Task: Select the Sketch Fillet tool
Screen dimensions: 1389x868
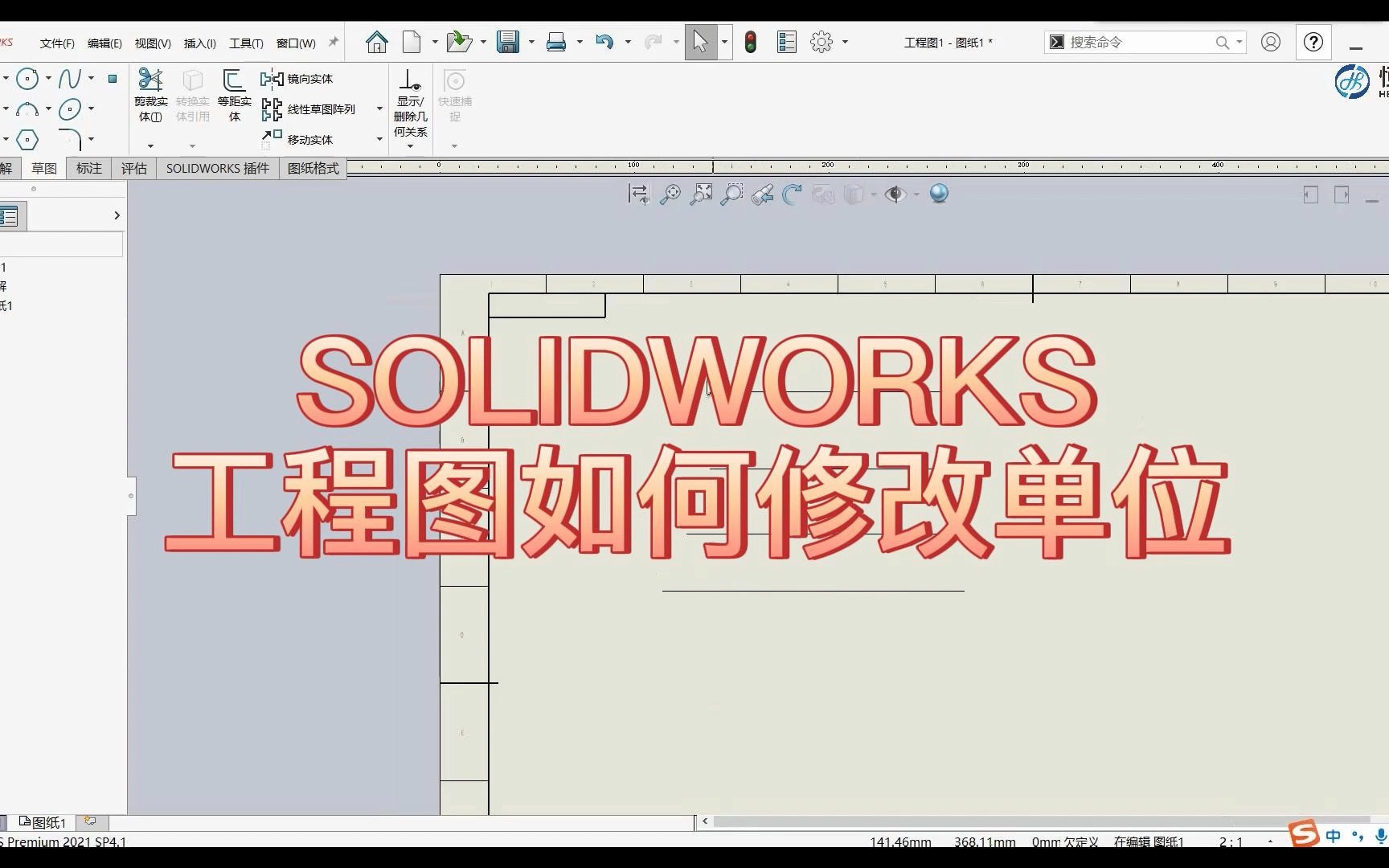Action: click(x=71, y=139)
